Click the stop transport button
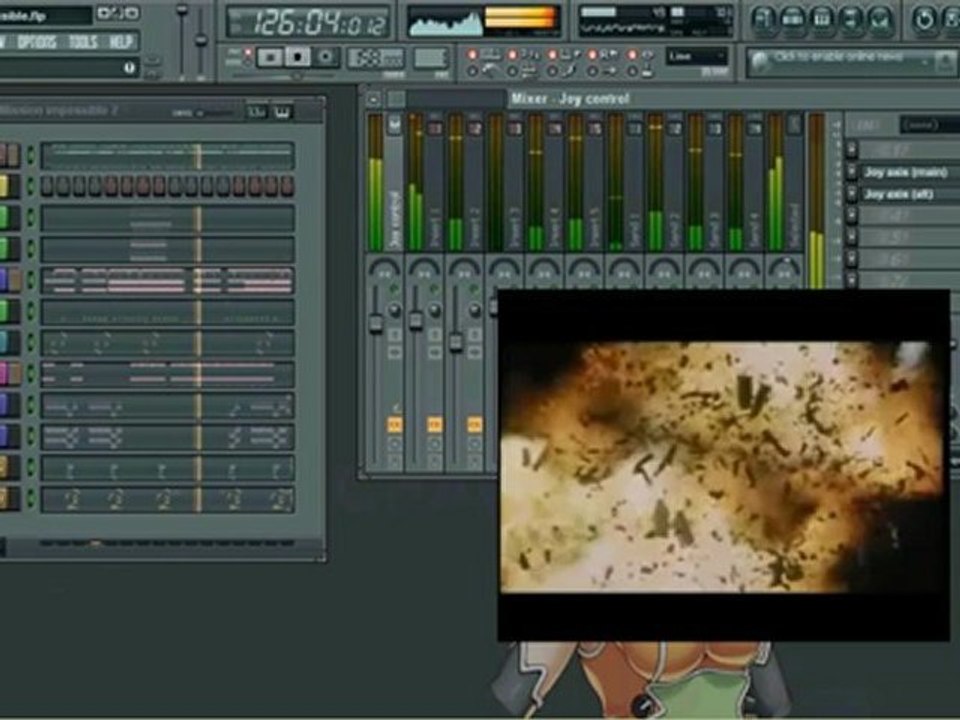 (298, 58)
